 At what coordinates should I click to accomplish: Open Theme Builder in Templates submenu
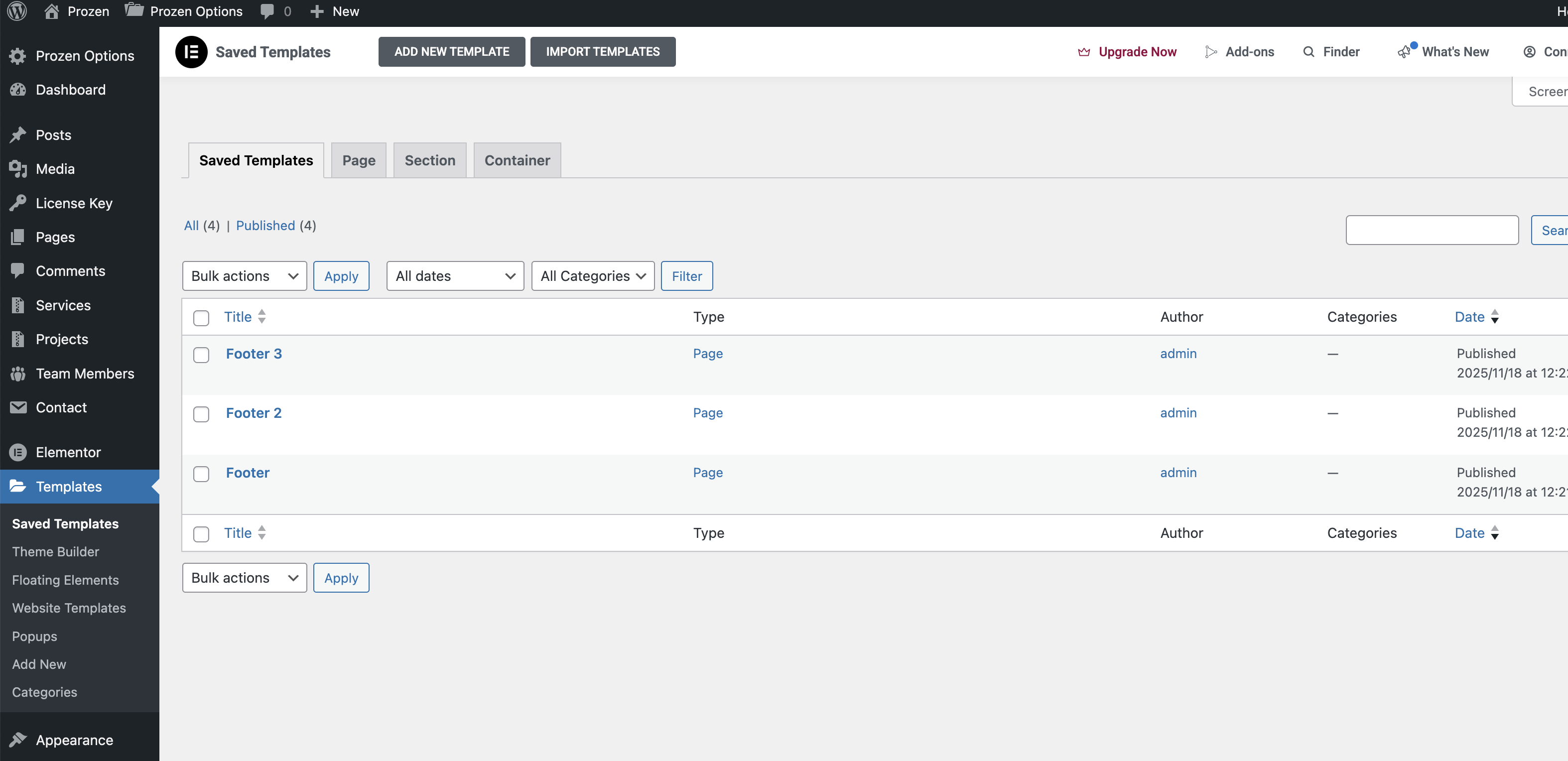(x=55, y=551)
